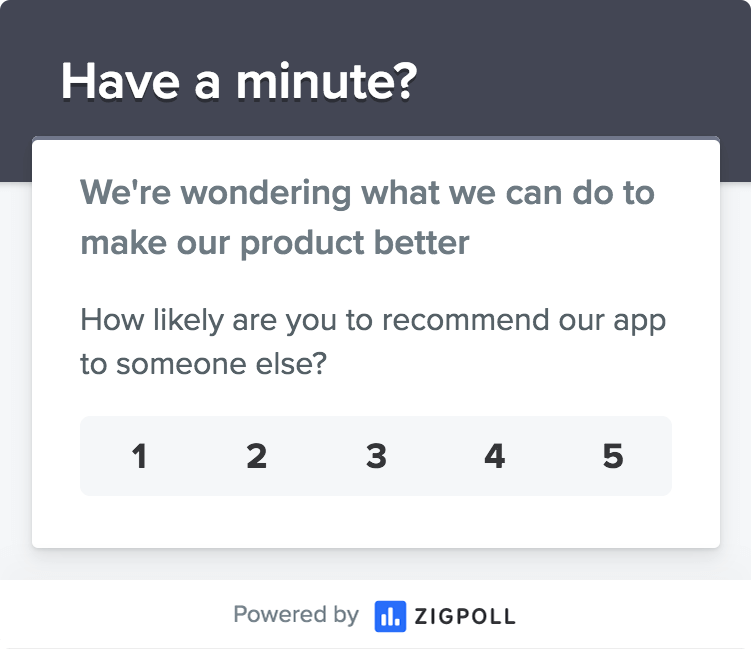The height and width of the screenshot is (649, 751).
Task: Click the blue Zigpoll bar-chart logo icon
Action: (390, 616)
